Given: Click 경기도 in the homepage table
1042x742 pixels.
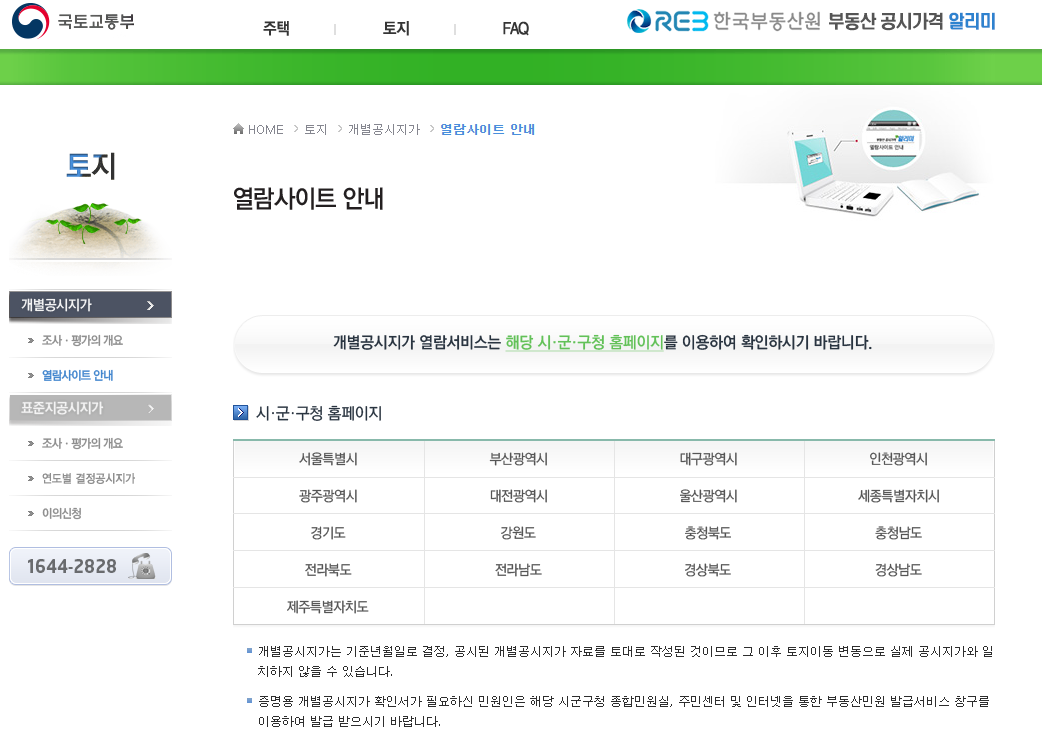Looking at the screenshot, I should 329,532.
